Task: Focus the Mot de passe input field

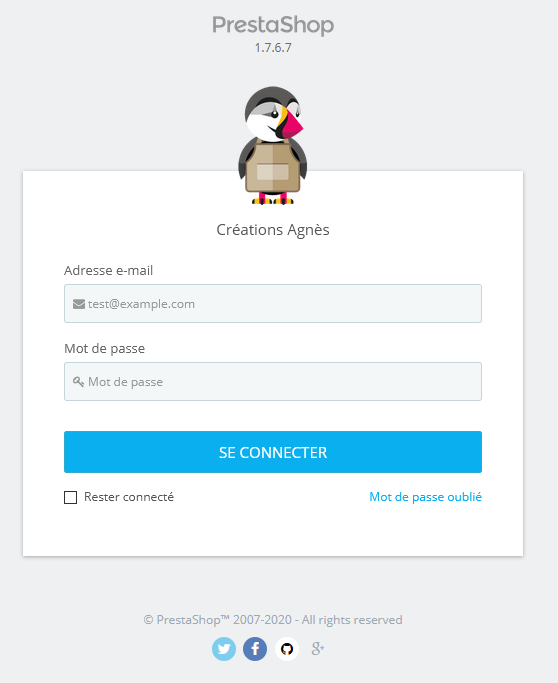Action: [273, 382]
